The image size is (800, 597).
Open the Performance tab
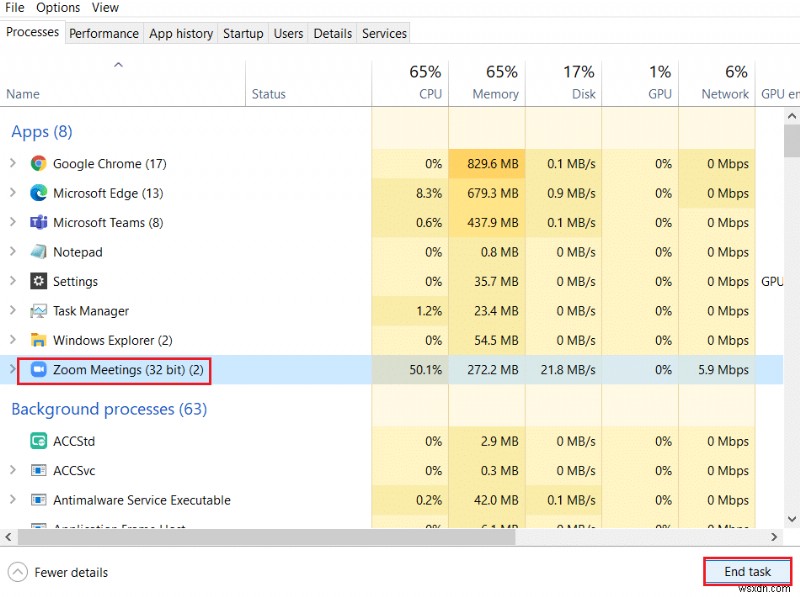(104, 33)
